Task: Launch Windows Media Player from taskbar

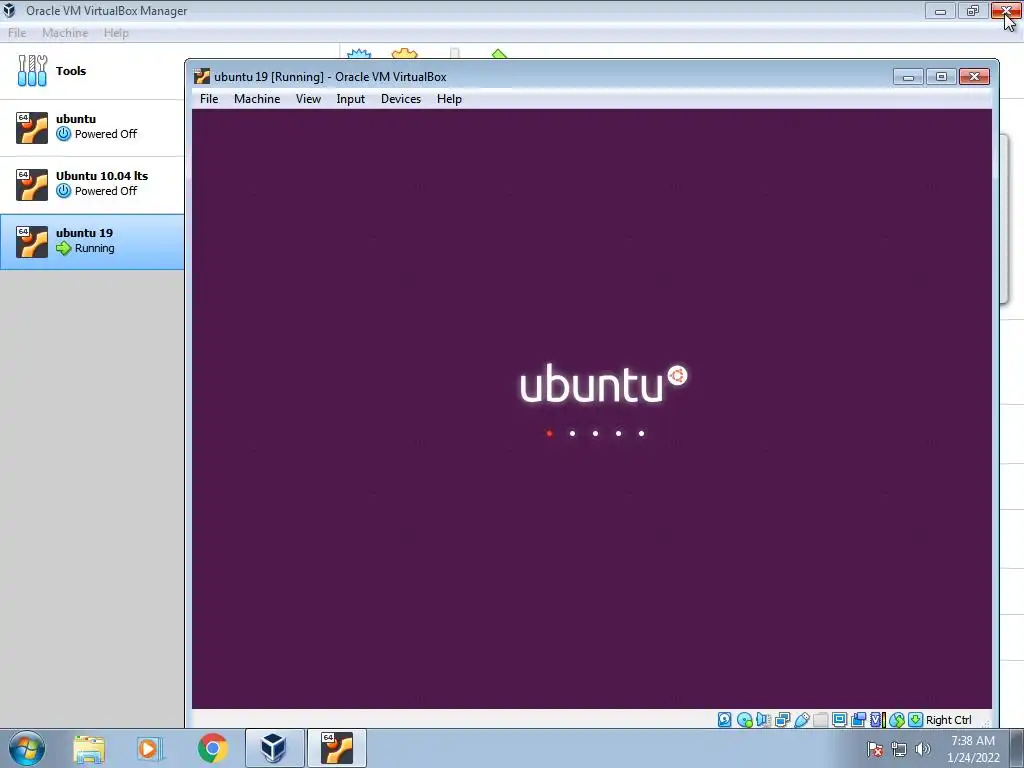Action: point(149,748)
